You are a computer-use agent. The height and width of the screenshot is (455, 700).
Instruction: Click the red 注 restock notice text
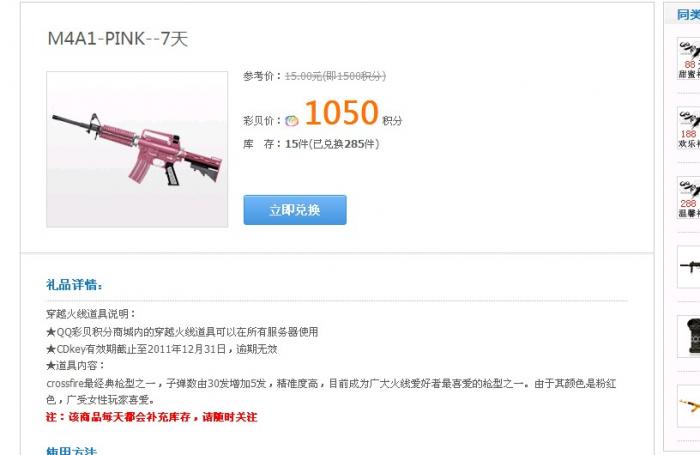152,417
